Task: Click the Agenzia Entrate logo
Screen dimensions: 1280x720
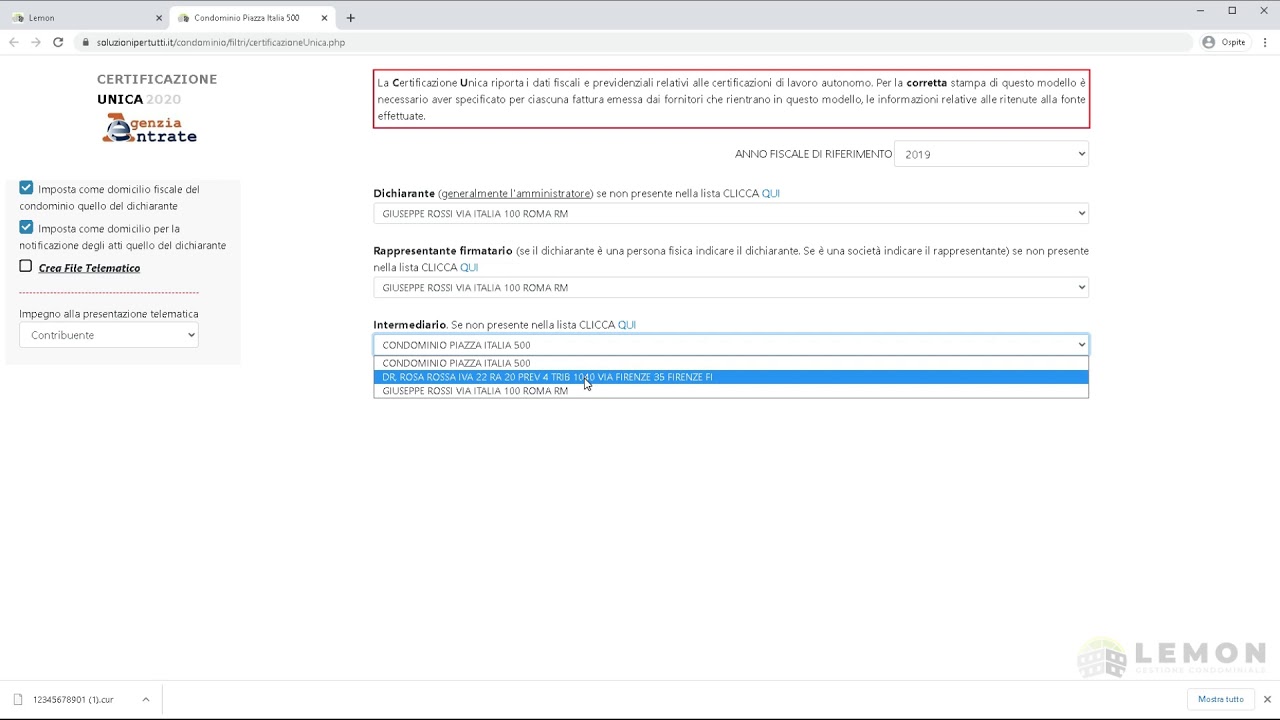Action: tap(150, 128)
